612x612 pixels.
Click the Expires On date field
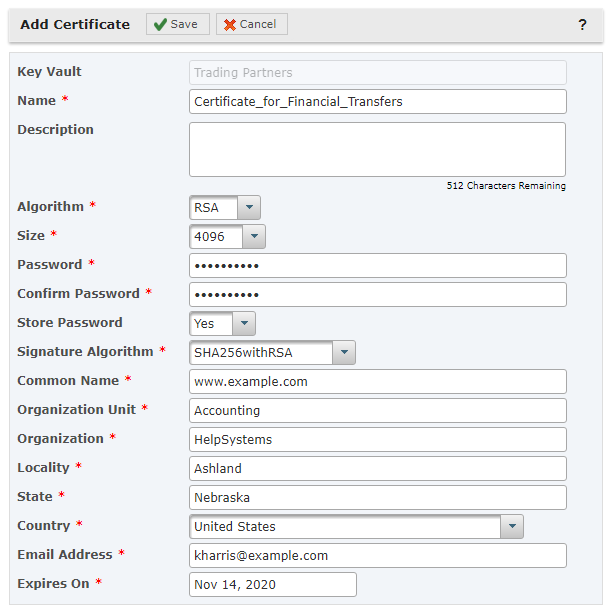[272, 584]
